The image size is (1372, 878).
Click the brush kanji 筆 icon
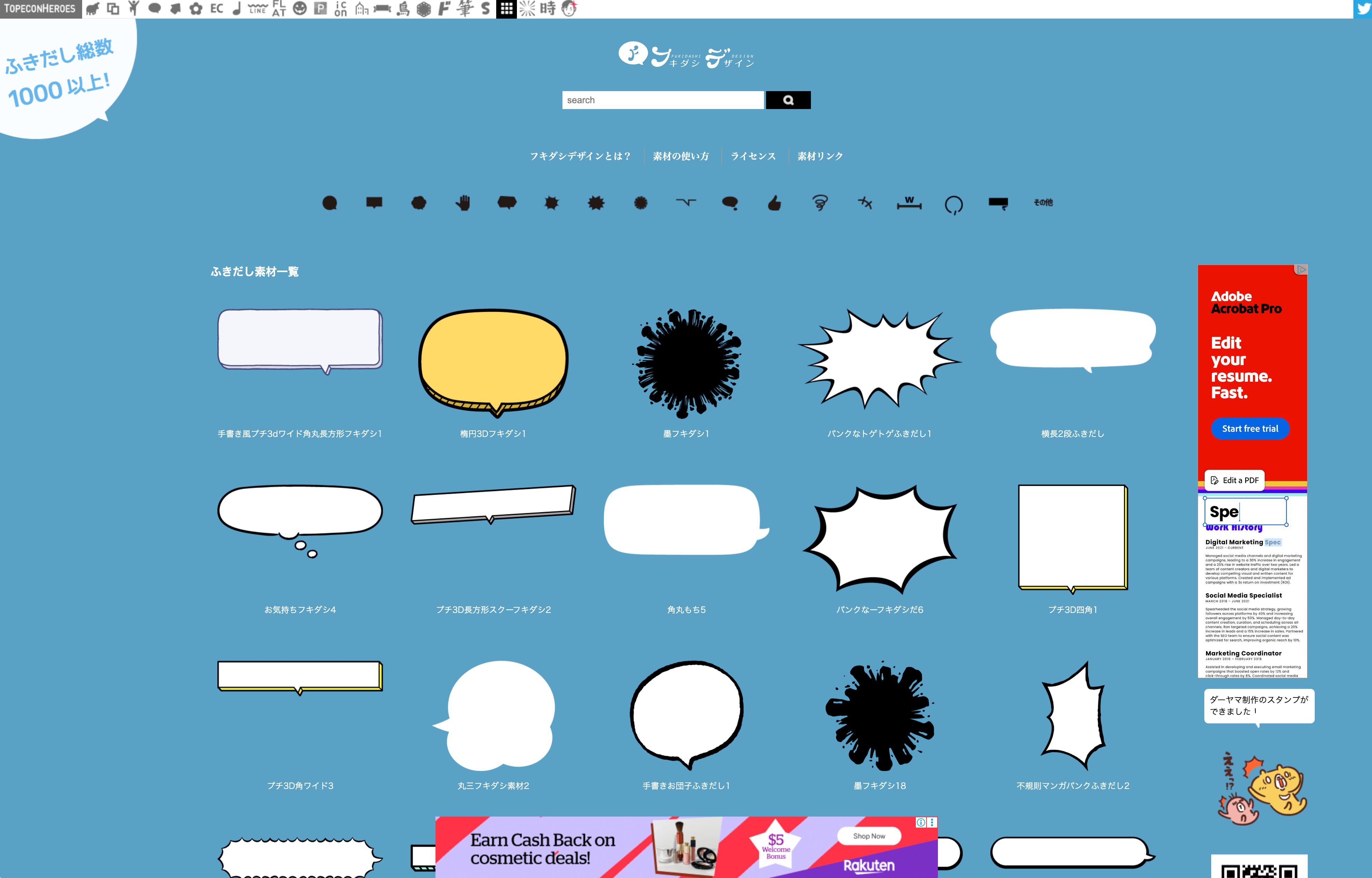tap(465, 9)
